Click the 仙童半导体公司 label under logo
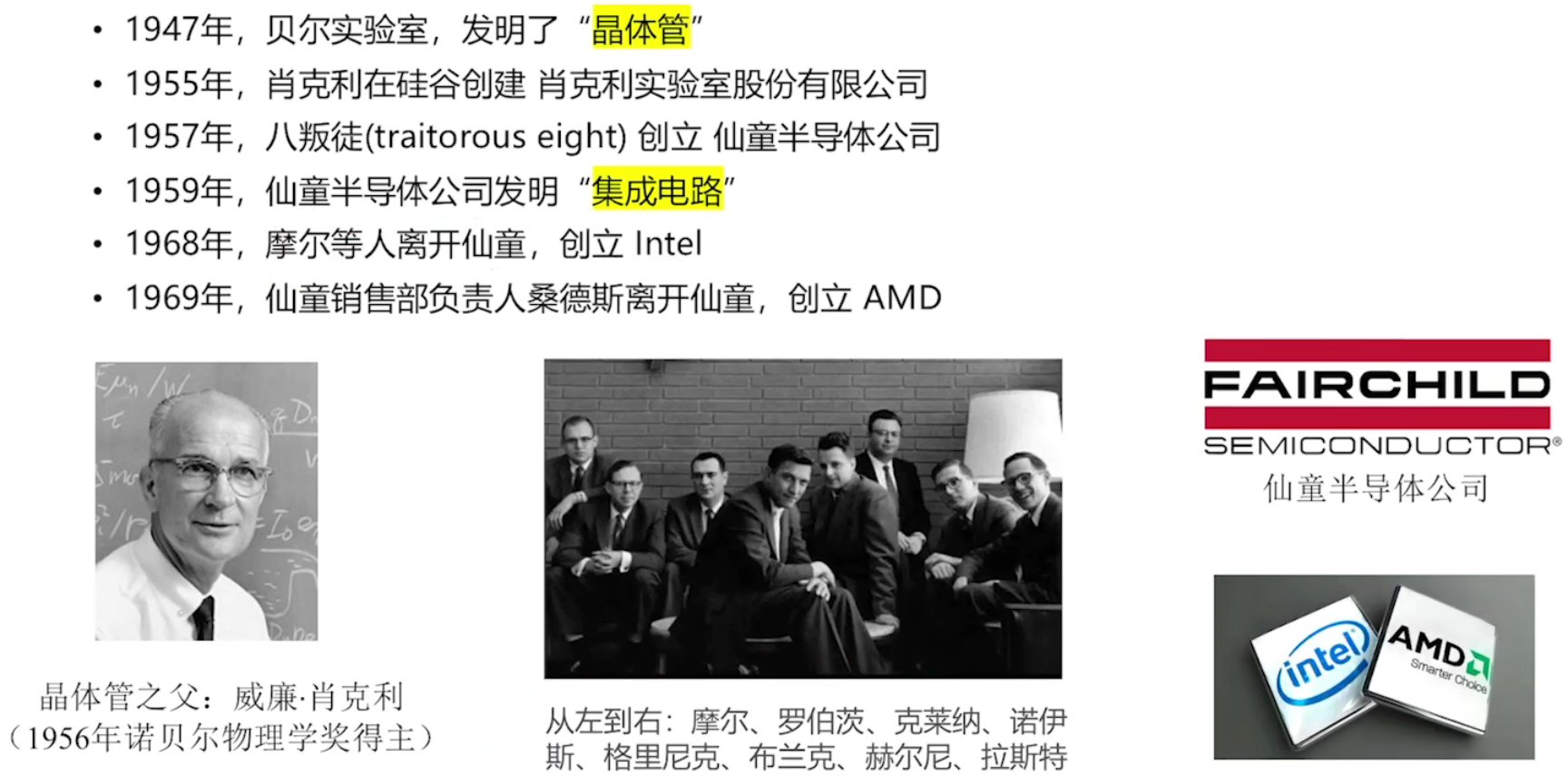Image resolution: width=1568 pixels, height=776 pixels. click(1377, 488)
